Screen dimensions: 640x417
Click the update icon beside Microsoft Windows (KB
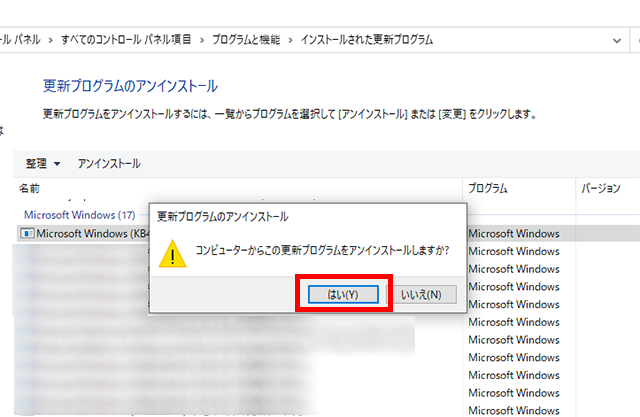[x=27, y=233]
